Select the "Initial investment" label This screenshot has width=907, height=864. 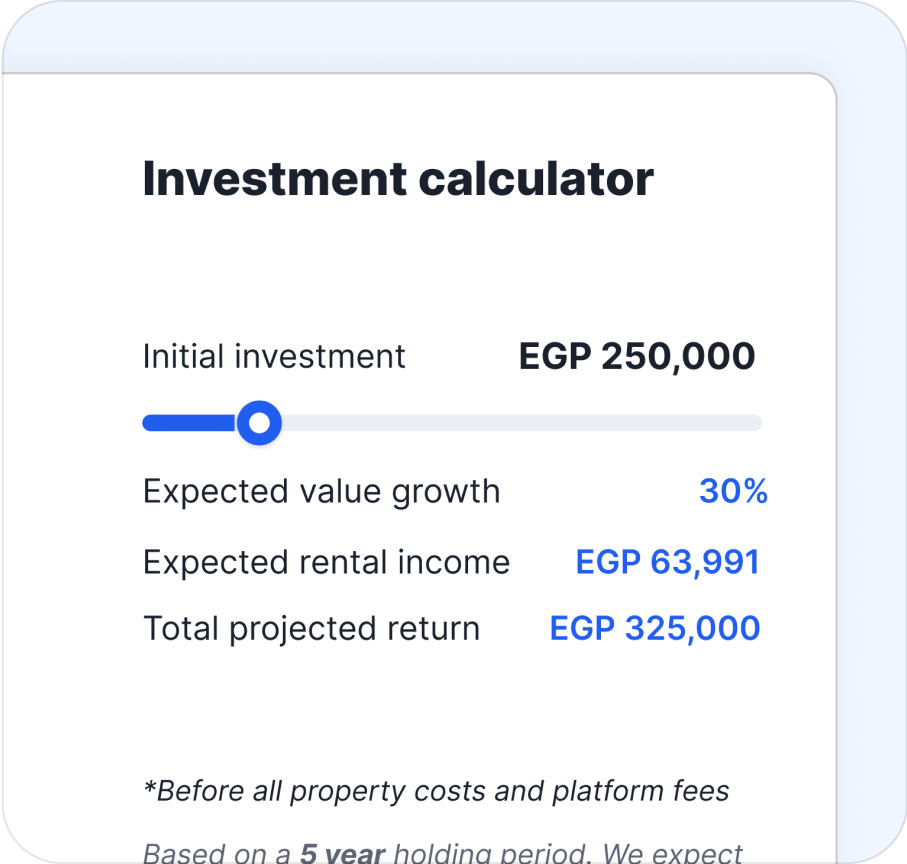pos(274,357)
